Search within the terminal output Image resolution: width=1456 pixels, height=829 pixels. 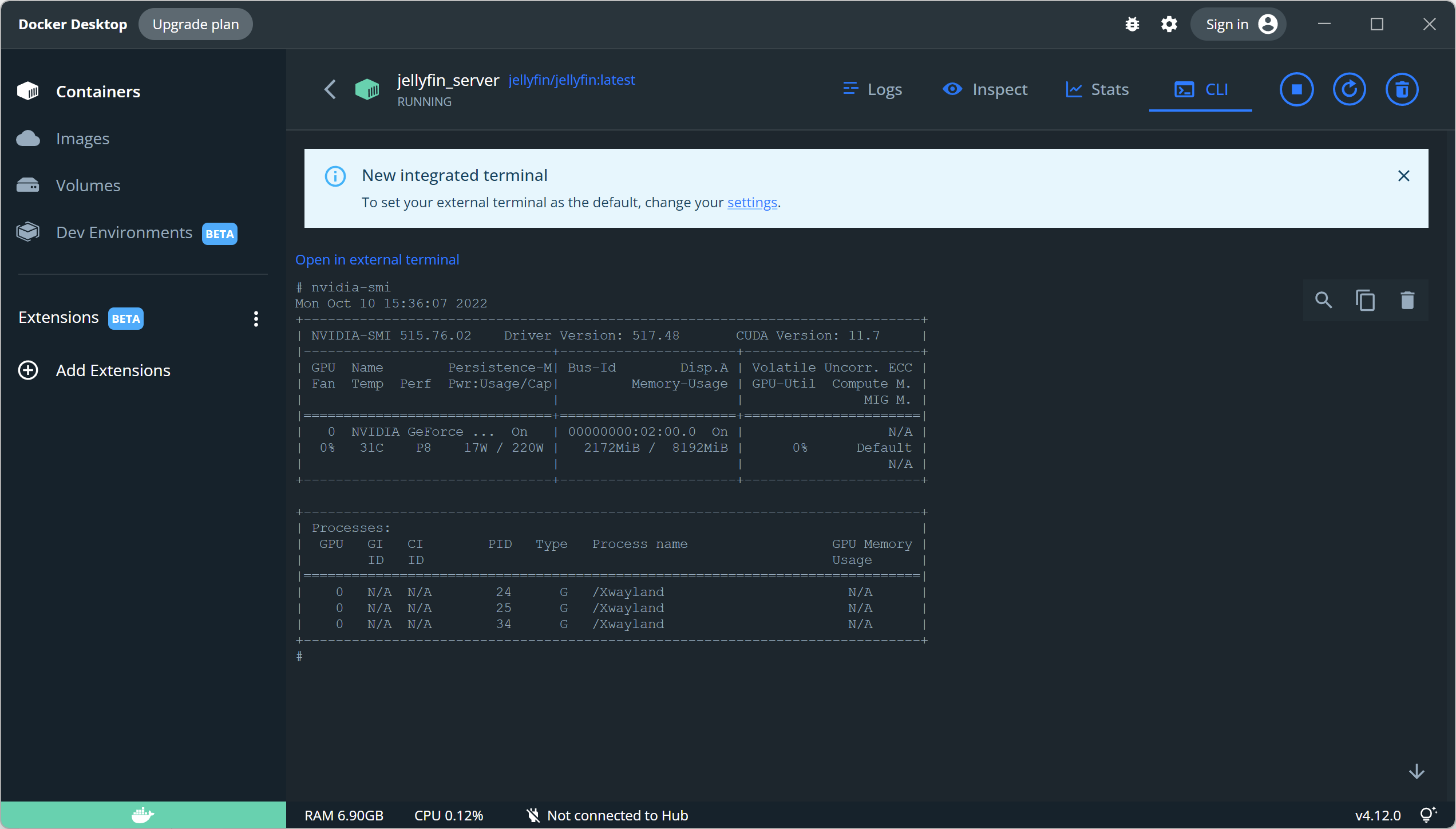point(1324,300)
